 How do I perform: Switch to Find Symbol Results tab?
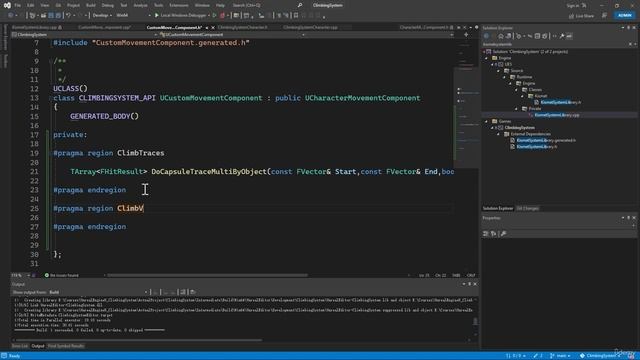[66, 346]
